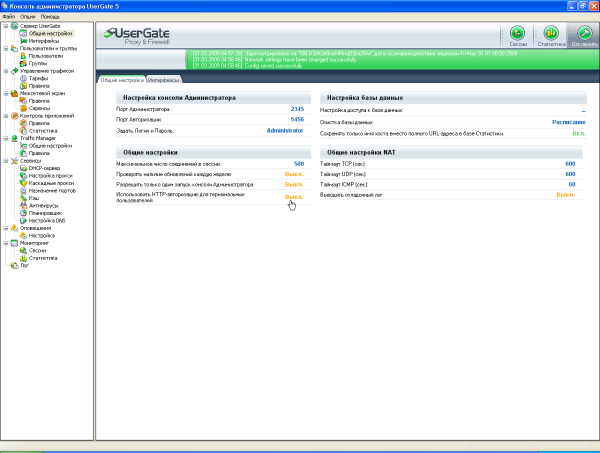Edit Administrator port value 2345
Viewport: 600px width, 453px height.
click(297, 109)
